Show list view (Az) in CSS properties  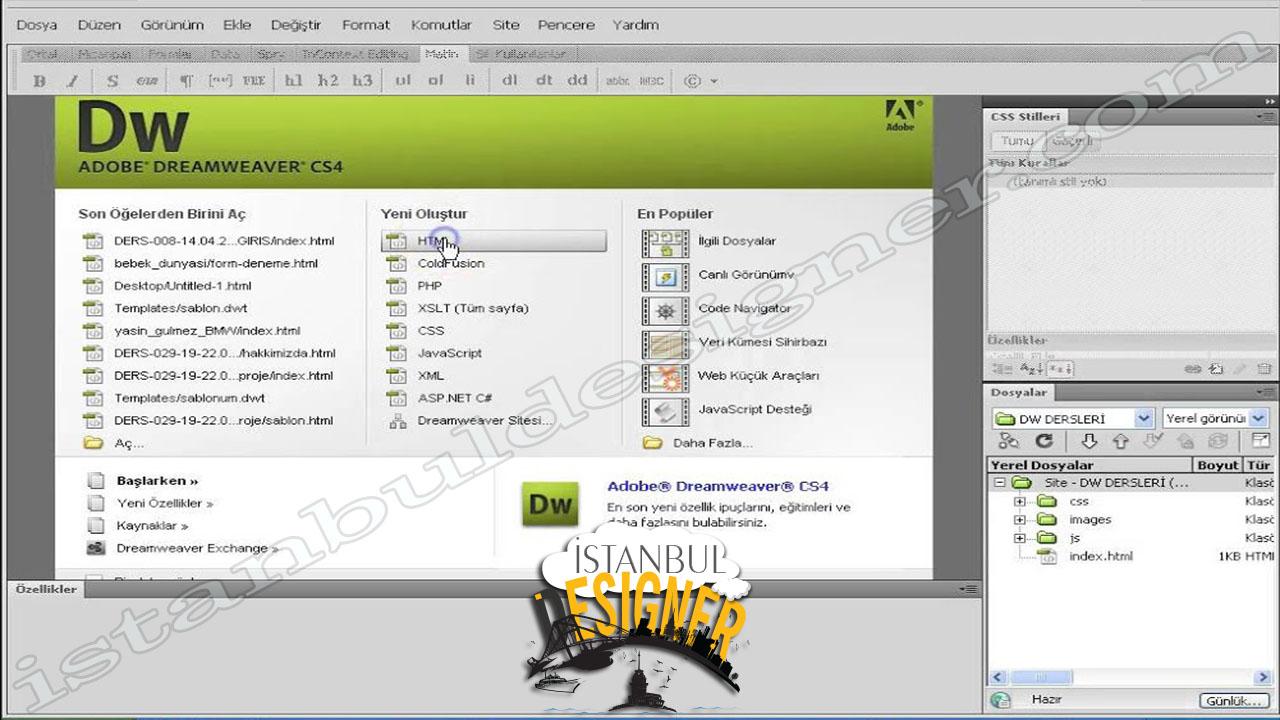(1031, 369)
